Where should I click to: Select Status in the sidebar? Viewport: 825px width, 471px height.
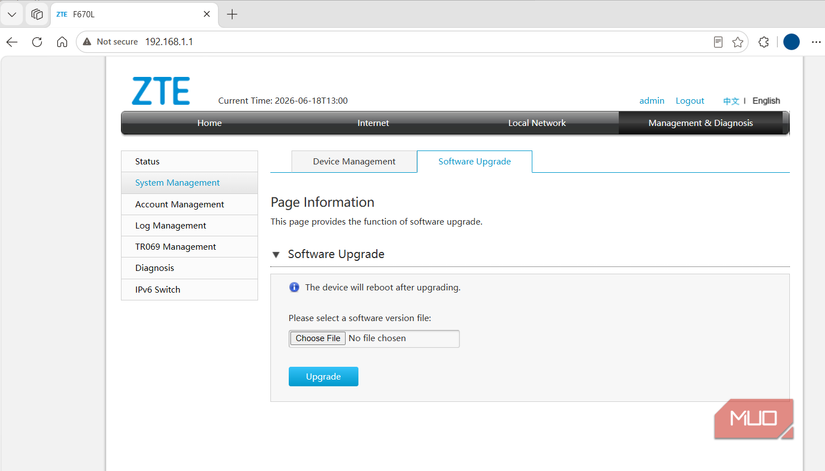coord(189,162)
